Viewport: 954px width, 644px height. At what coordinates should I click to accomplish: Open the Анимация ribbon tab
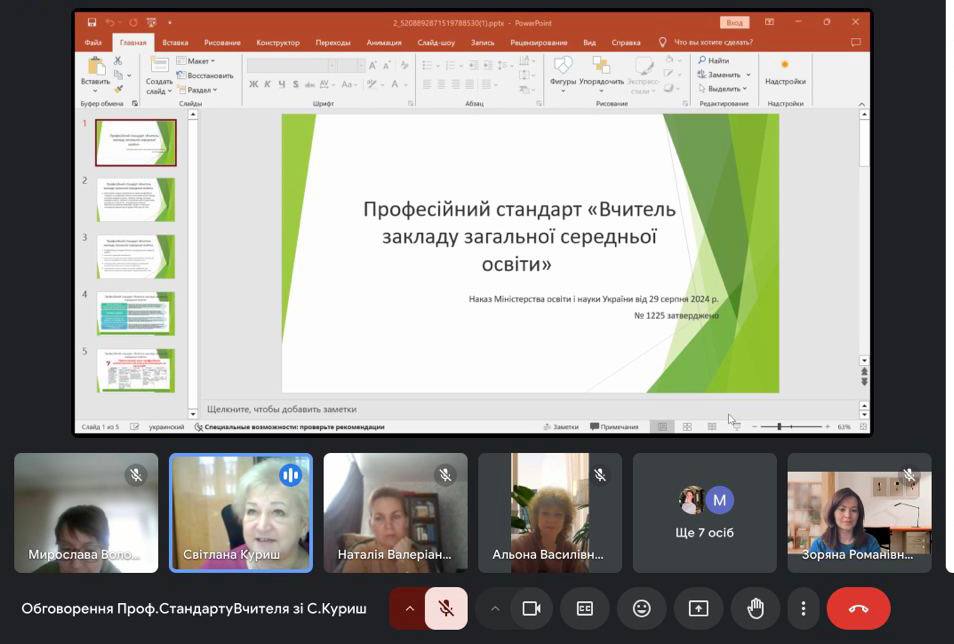(x=384, y=43)
